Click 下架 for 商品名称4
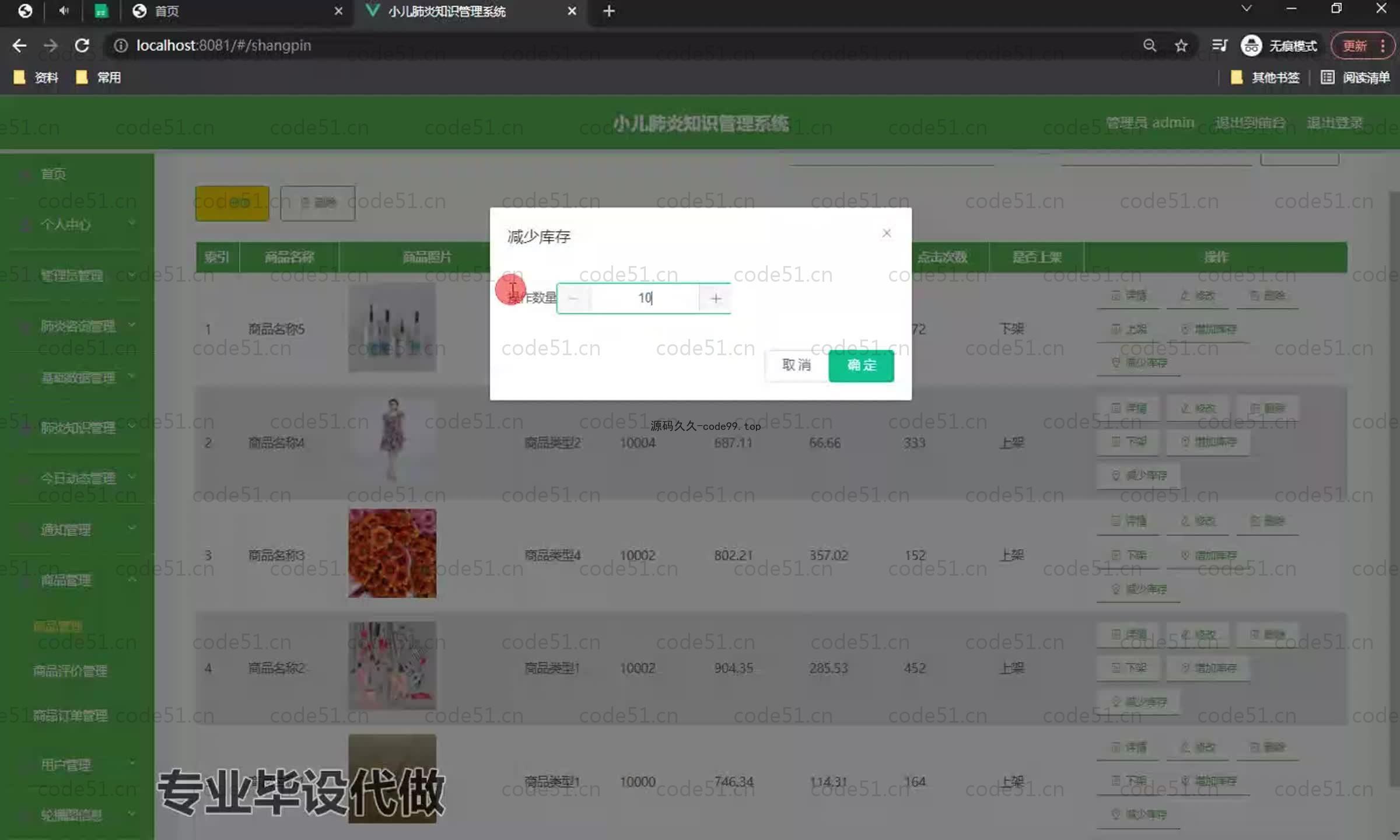The height and width of the screenshot is (840, 1400). click(1128, 442)
